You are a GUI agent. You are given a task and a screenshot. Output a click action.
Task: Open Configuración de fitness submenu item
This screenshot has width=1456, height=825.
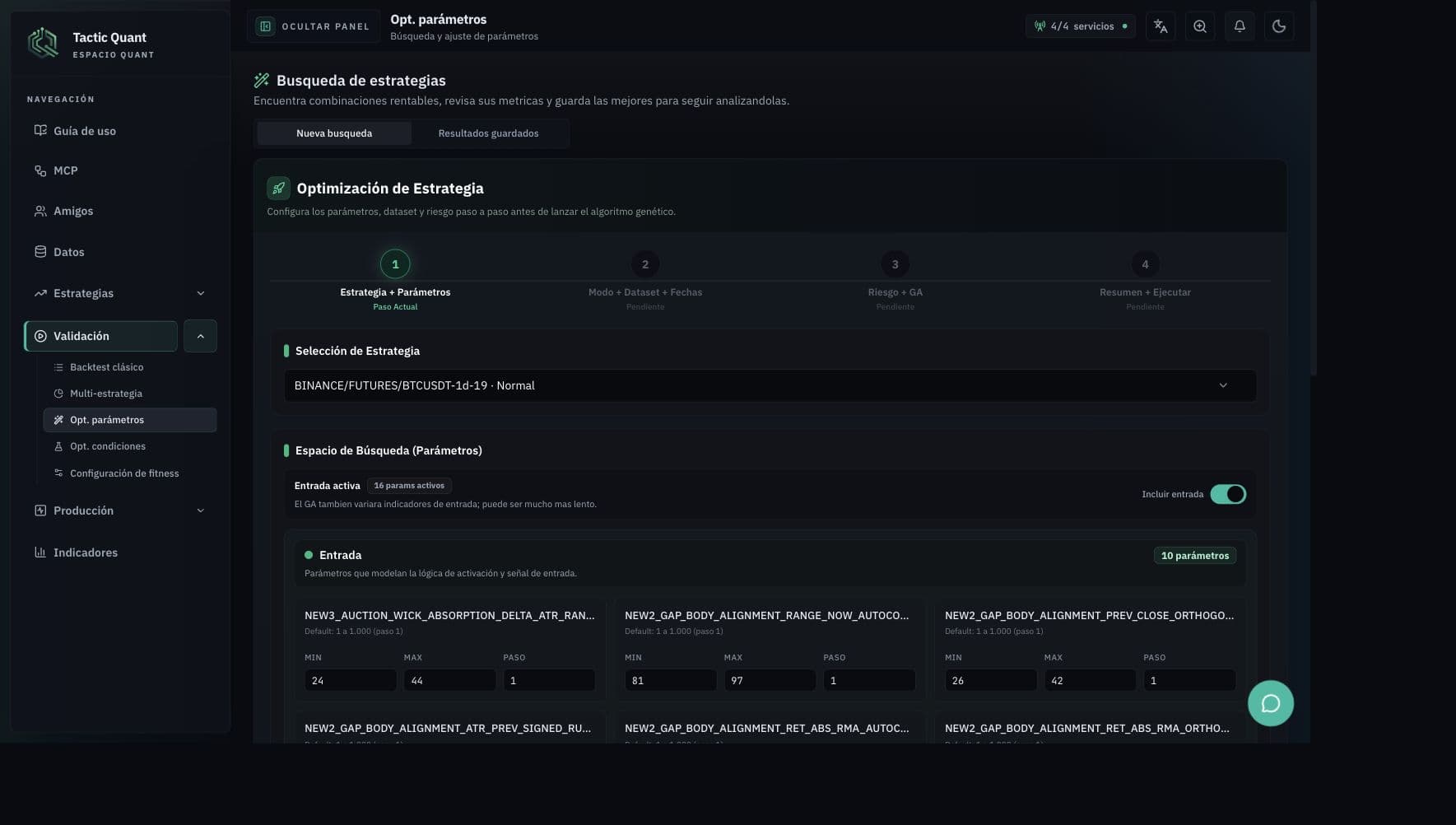tap(130, 473)
